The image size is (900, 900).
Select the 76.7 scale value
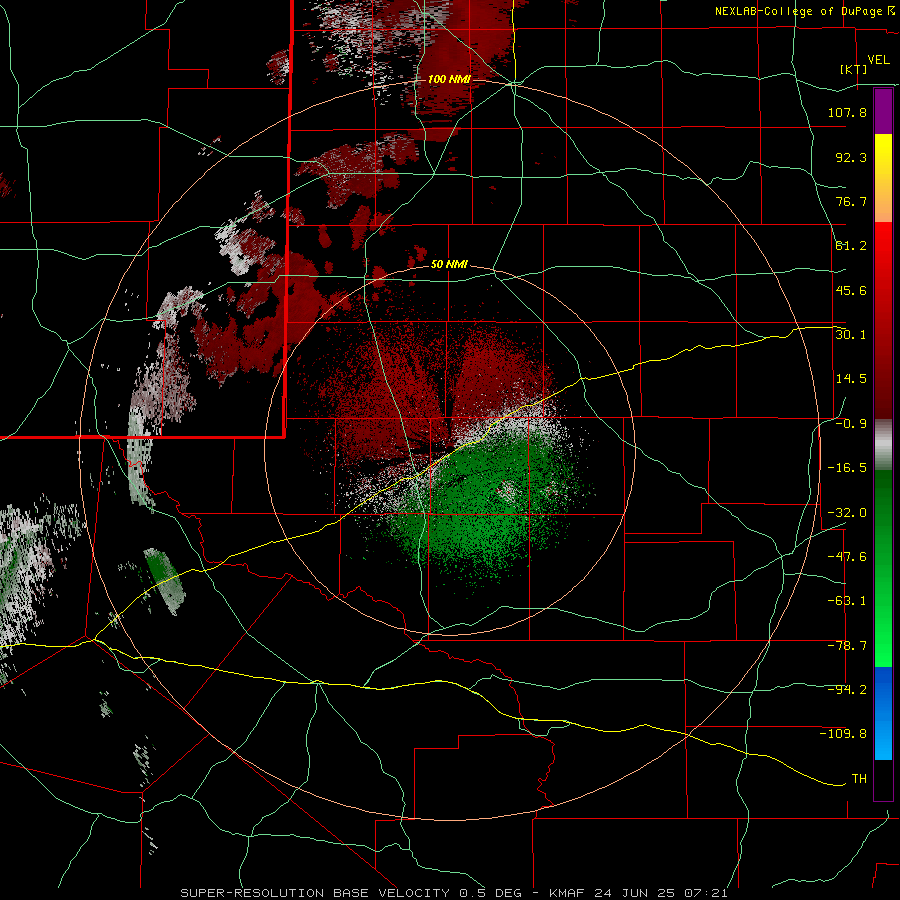851,201
